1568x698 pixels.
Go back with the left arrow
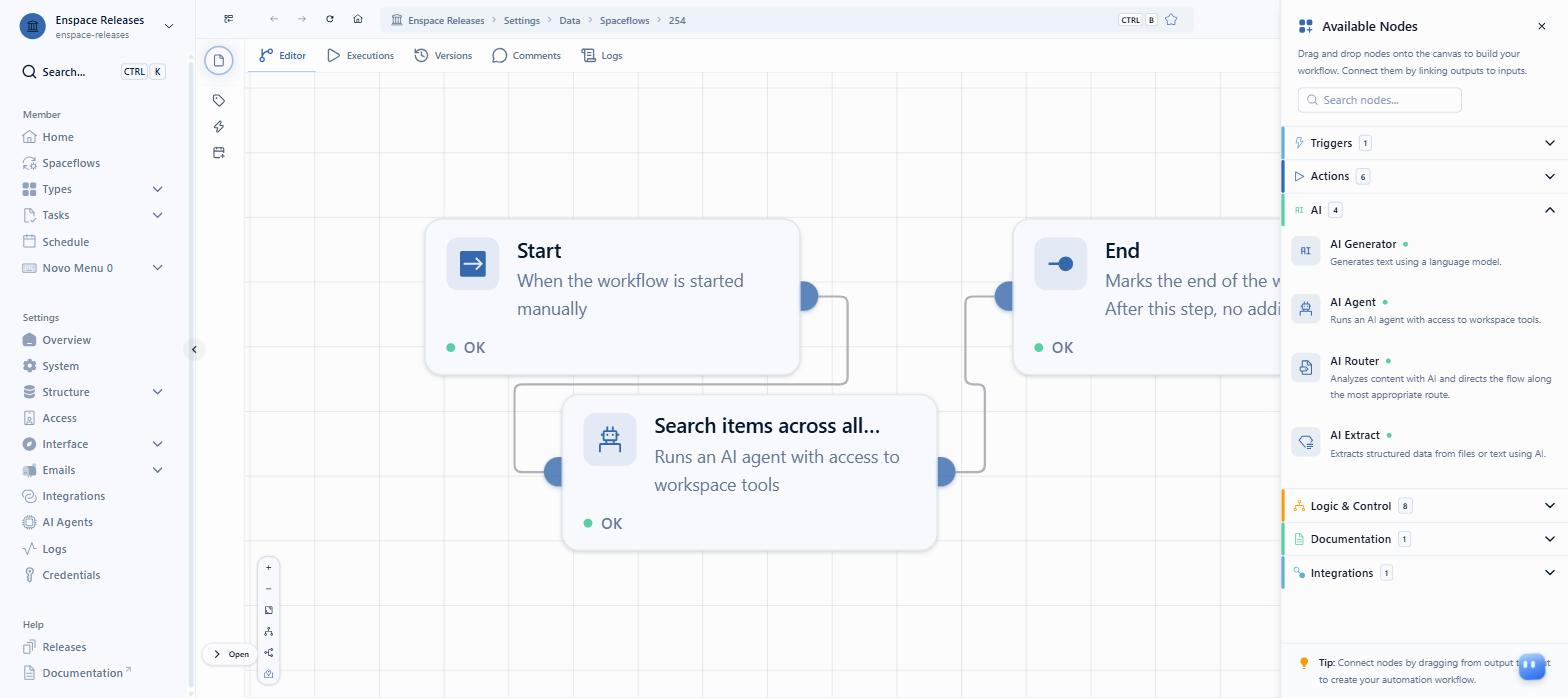coord(274,19)
